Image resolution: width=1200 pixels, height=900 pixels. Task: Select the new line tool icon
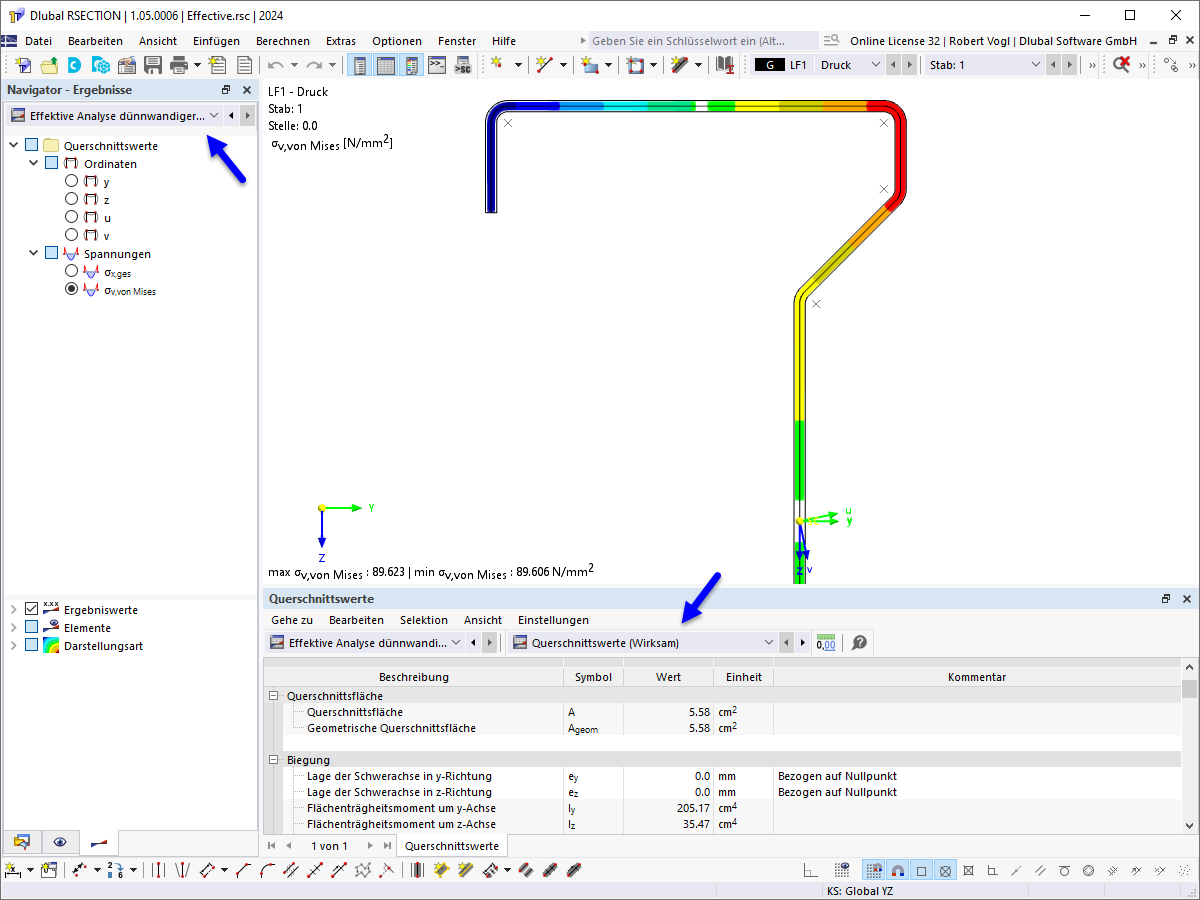543,65
